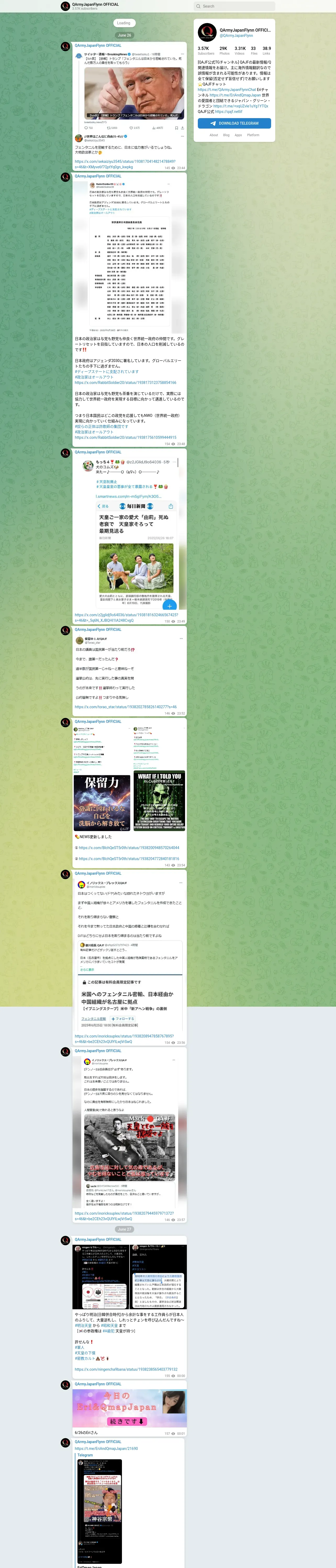Image resolution: width=336 pixels, height=1568 pixels.
Task: Click avatar beside first June 27 post
Action: tap(65, 1241)
